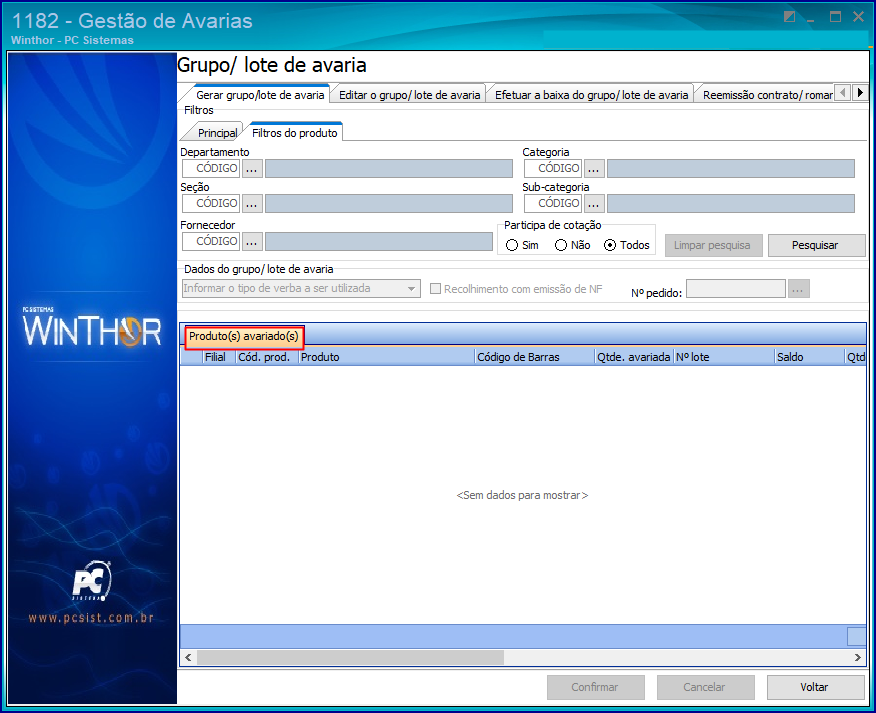Open Categoria lookup ellipsis button

point(594,168)
